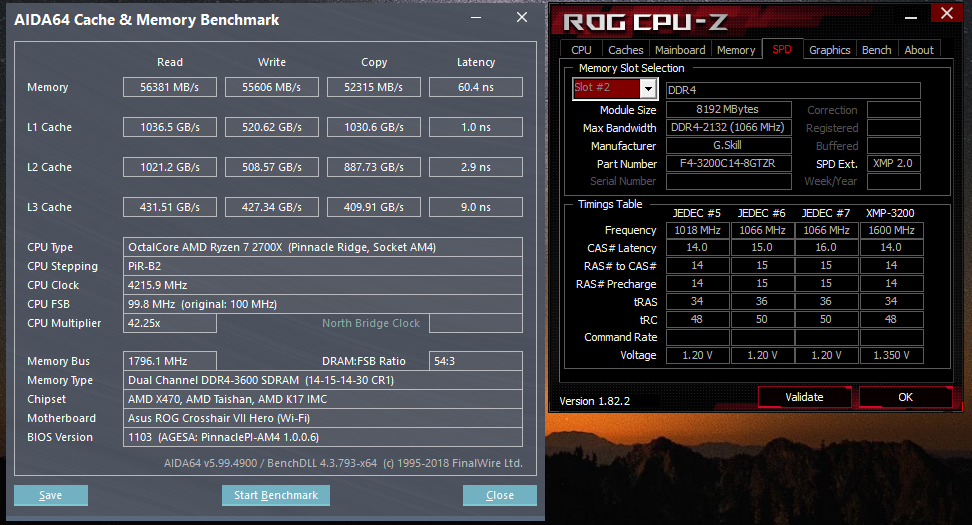Click the Validate button in CPU-Z
Image resolution: width=972 pixels, height=525 pixels.
[x=804, y=397]
